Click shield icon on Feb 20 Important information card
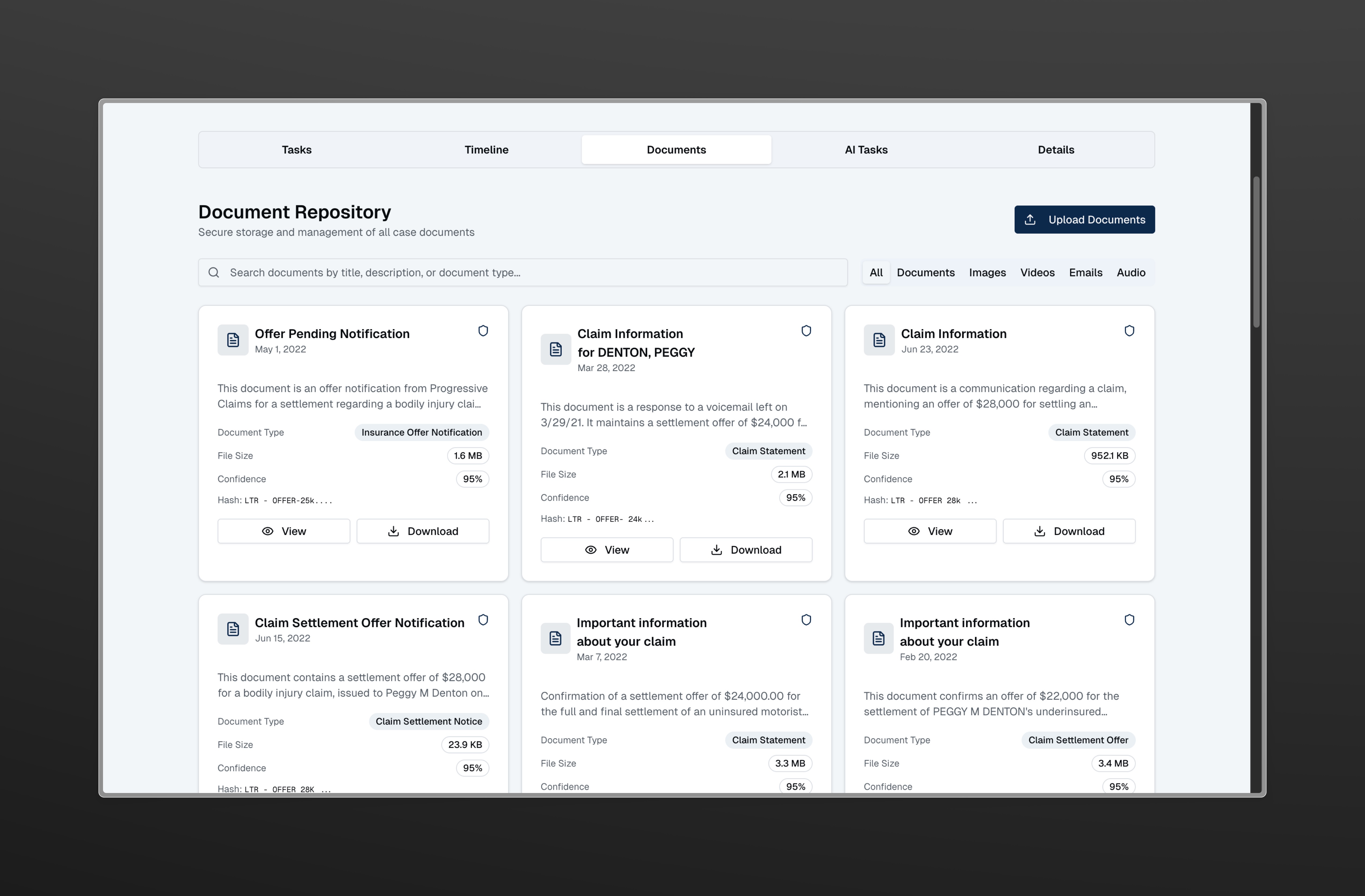 pyautogui.click(x=1129, y=620)
